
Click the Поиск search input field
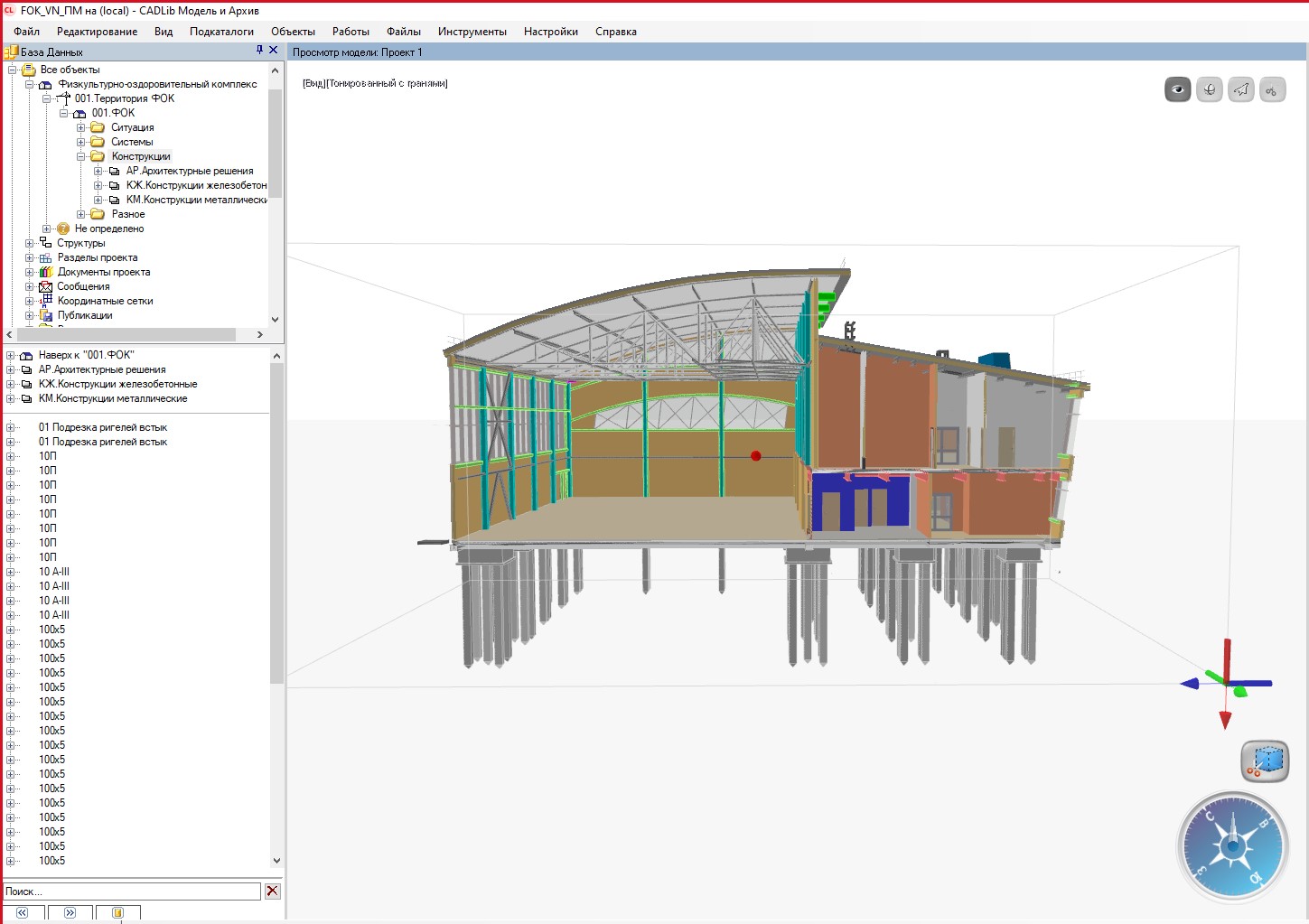(x=132, y=891)
